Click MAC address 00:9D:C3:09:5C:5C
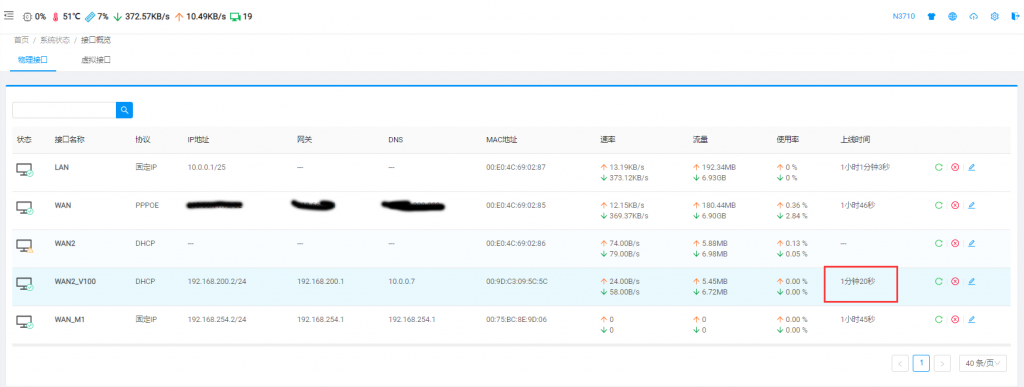The image size is (1024, 387). click(x=517, y=281)
